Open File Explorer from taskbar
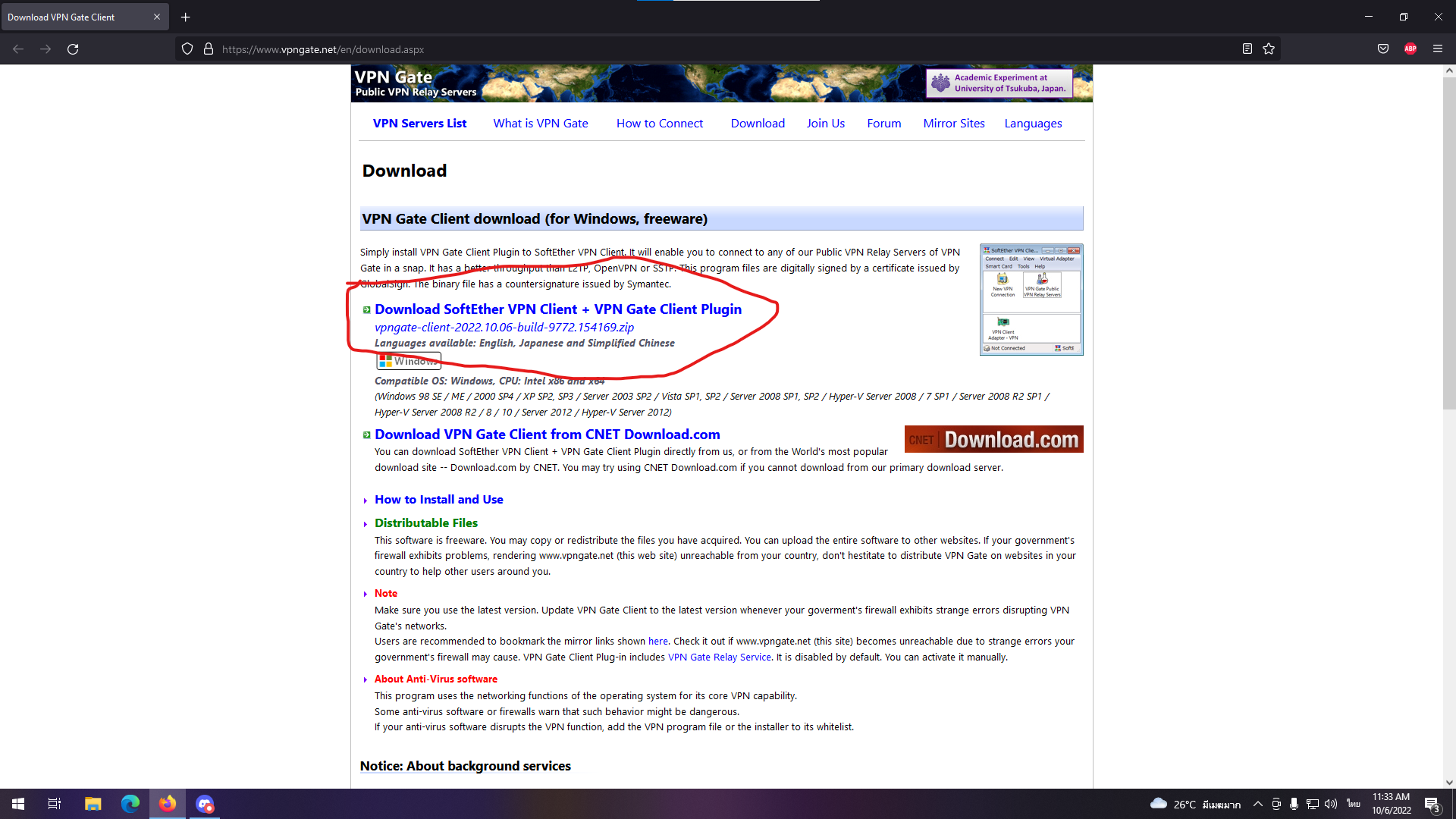 93,804
